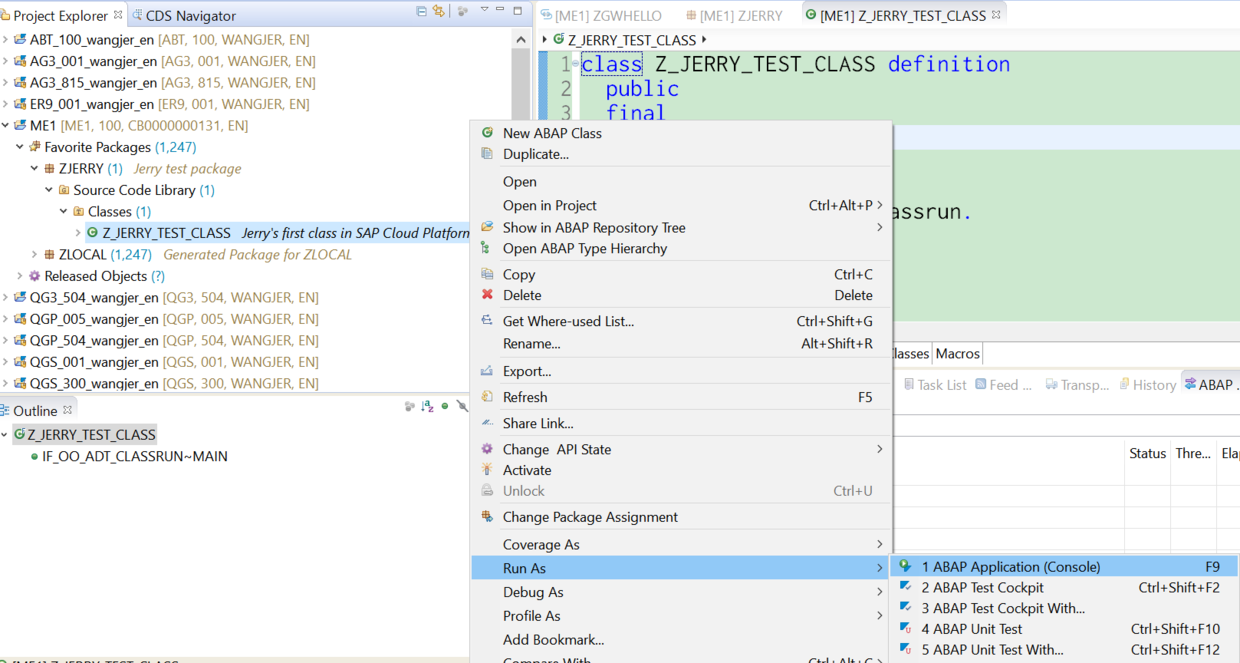Select QGS_300_wangjer_en project
The image size is (1240, 663).
pos(166,383)
